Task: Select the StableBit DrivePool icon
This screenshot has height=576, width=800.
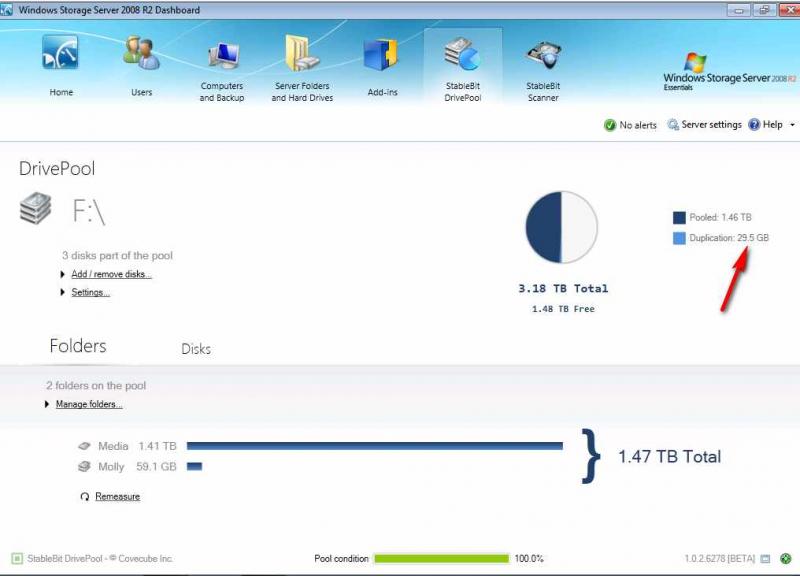Action: click(x=462, y=54)
